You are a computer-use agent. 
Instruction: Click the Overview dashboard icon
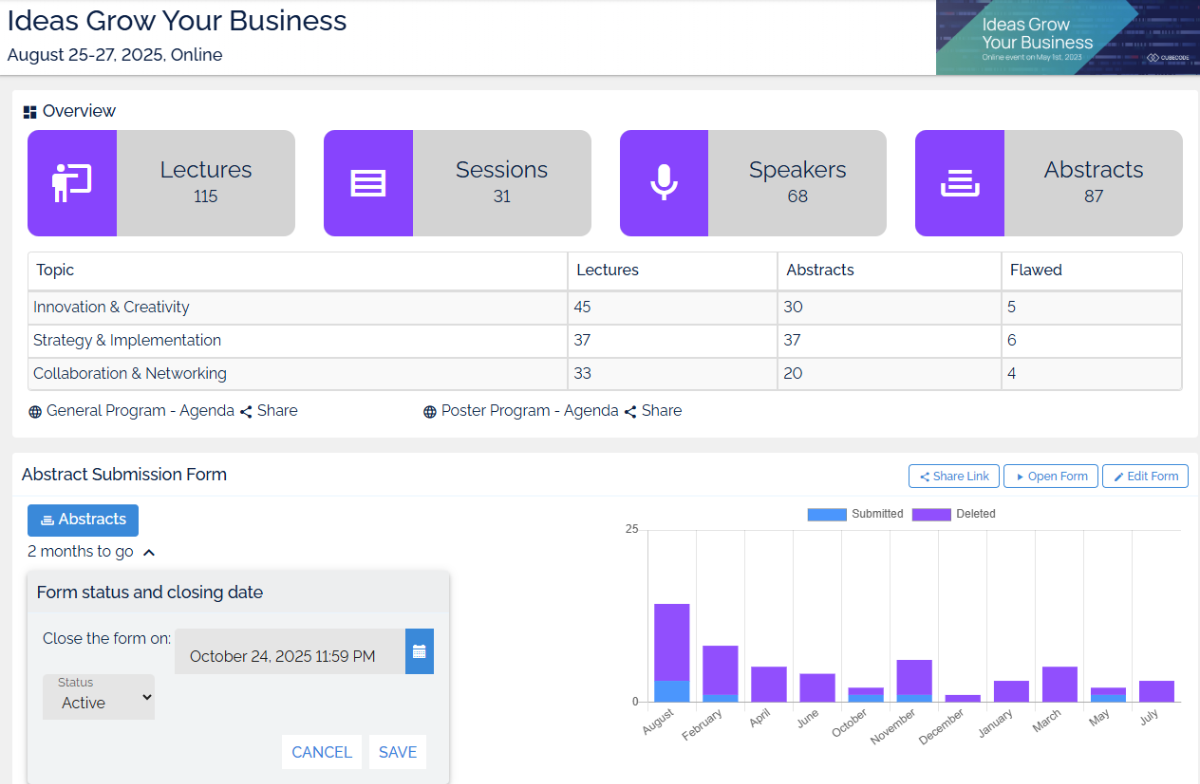[30, 112]
